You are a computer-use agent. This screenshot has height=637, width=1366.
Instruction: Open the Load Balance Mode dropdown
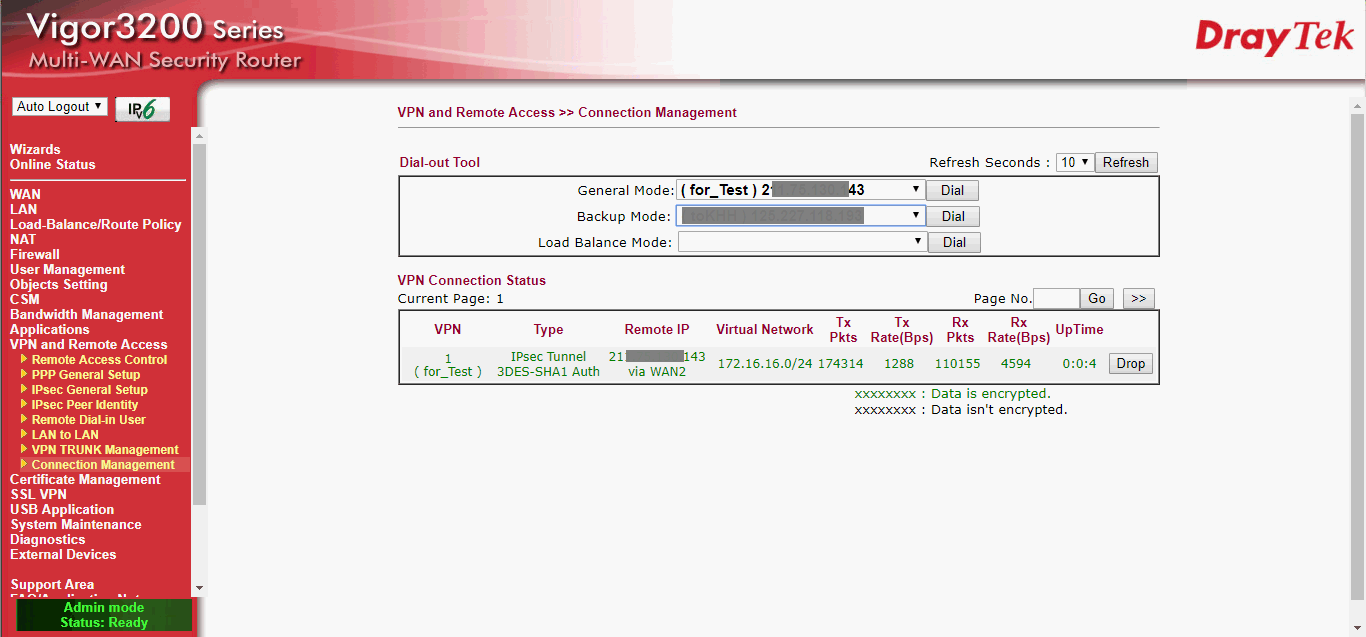pyautogui.click(x=802, y=242)
